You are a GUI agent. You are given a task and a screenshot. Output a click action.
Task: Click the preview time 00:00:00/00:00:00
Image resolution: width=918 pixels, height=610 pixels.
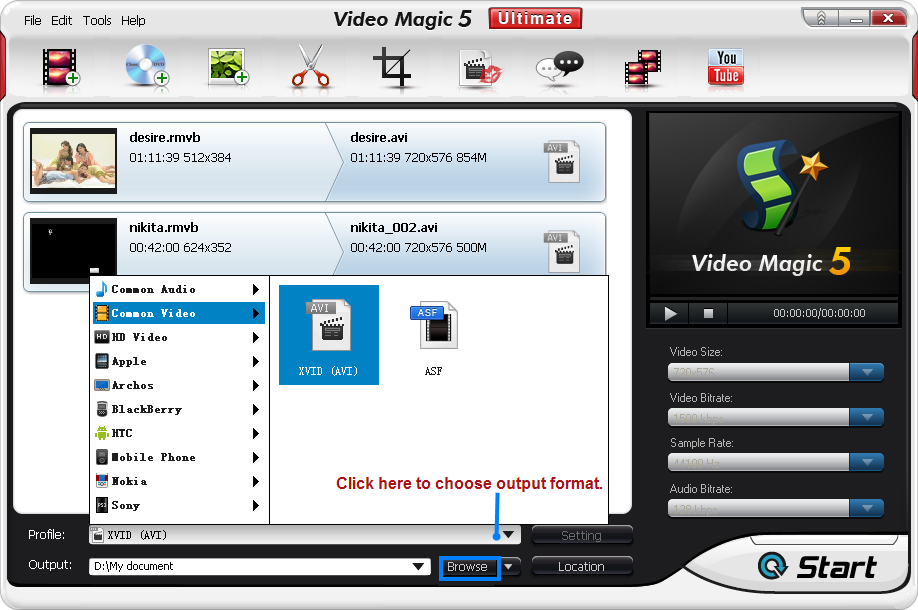pyautogui.click(x=818, y=313)
